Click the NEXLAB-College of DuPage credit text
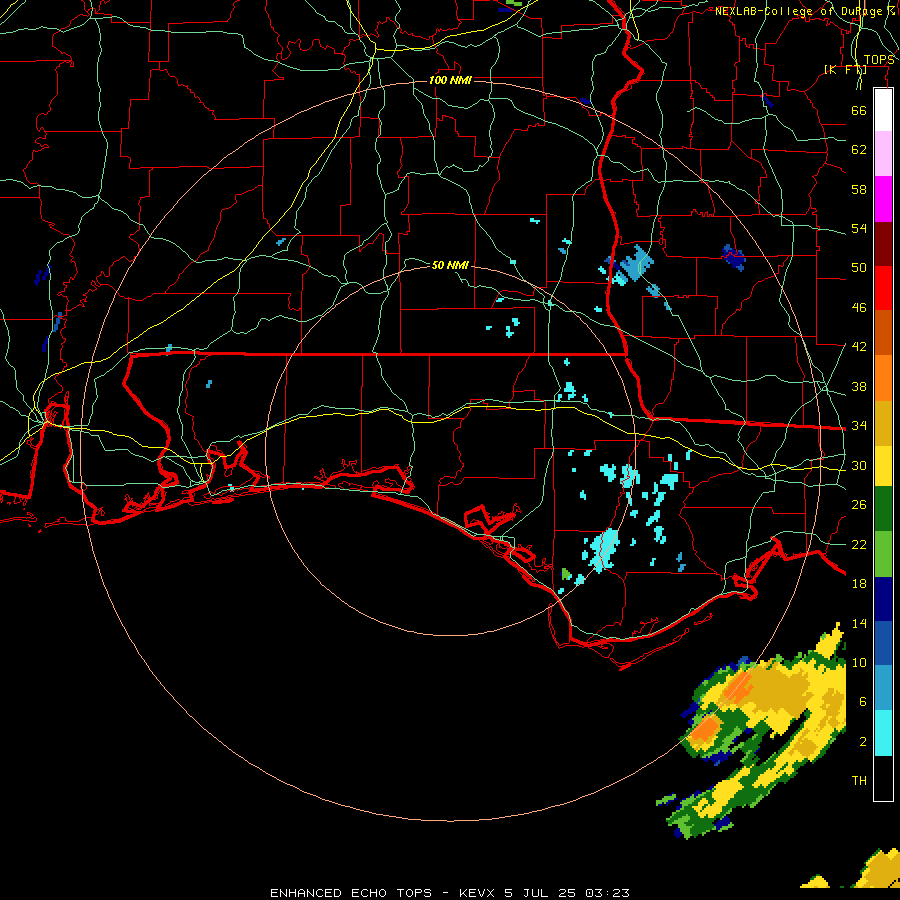Image resolution: width=900 pixels, height=900 pixels. pos(805,11)
